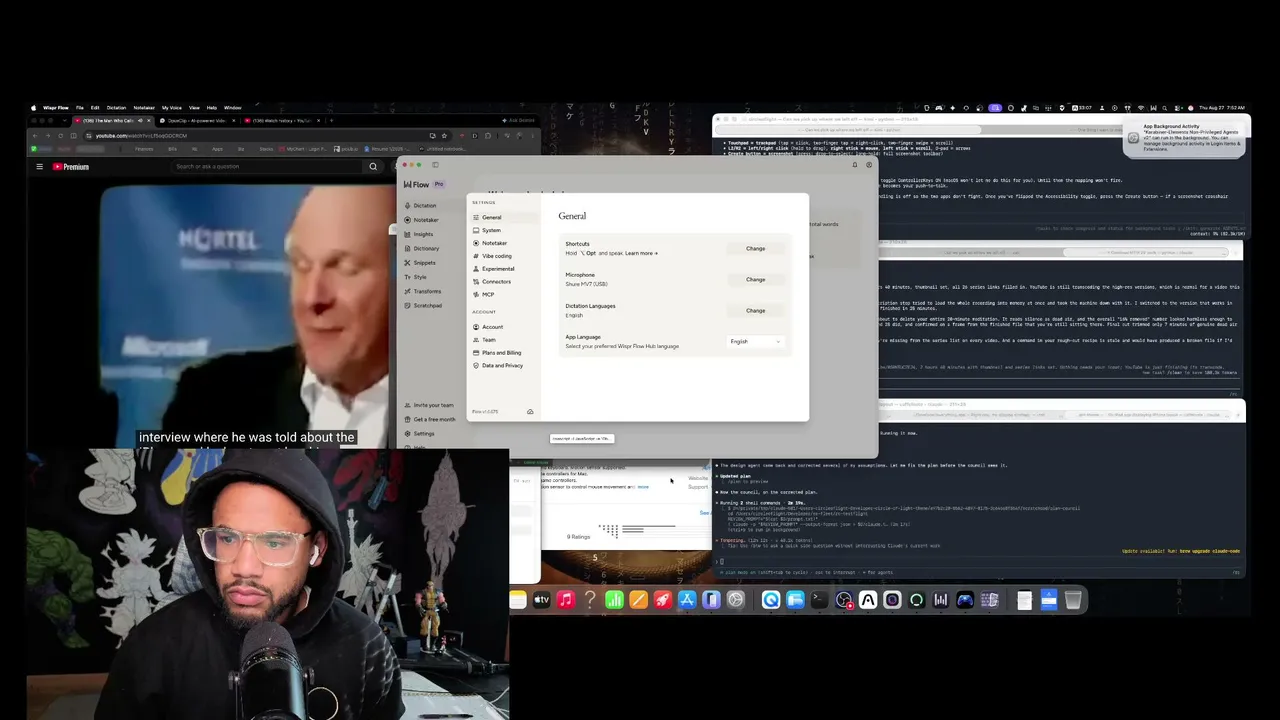Follow the Learn more link under Shortcuts
The image size is (1280, 720).
coord(641,254)
